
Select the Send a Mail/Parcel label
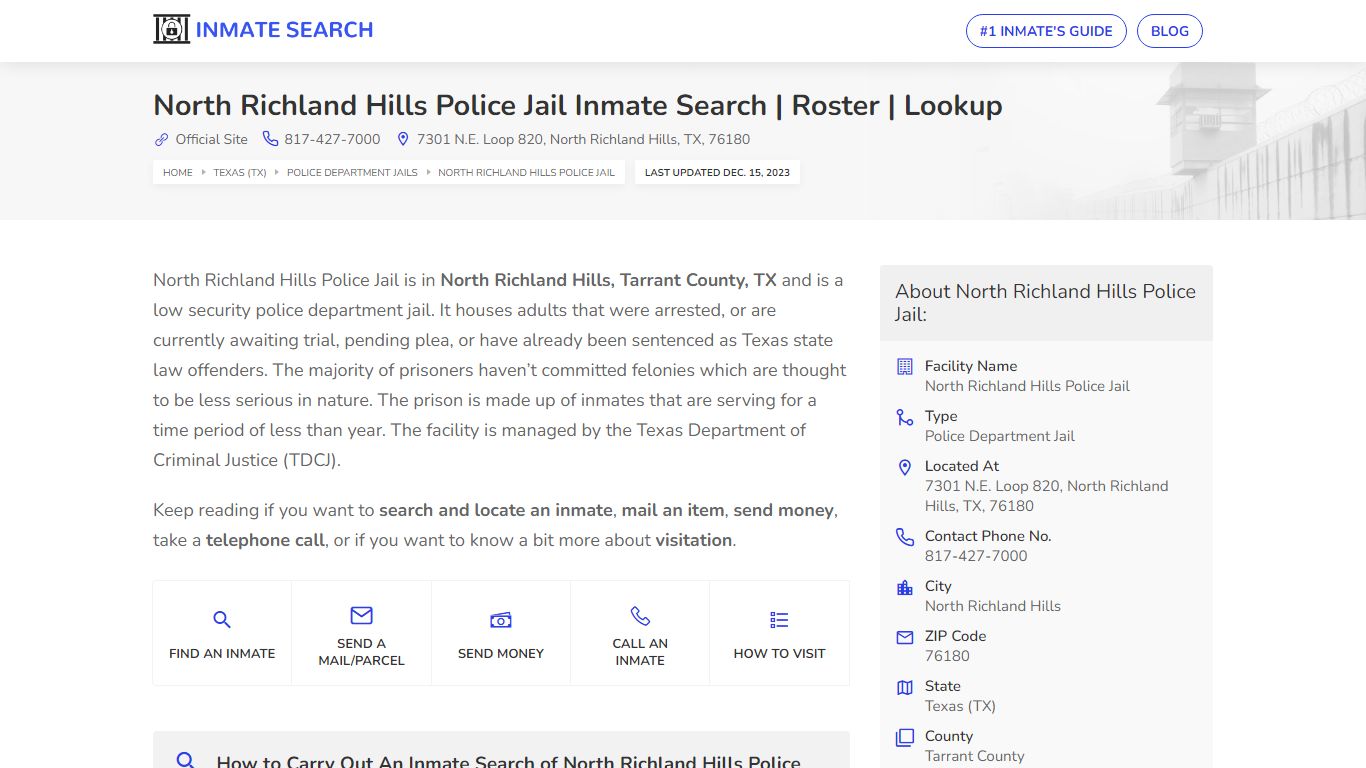tap(361, 652)
